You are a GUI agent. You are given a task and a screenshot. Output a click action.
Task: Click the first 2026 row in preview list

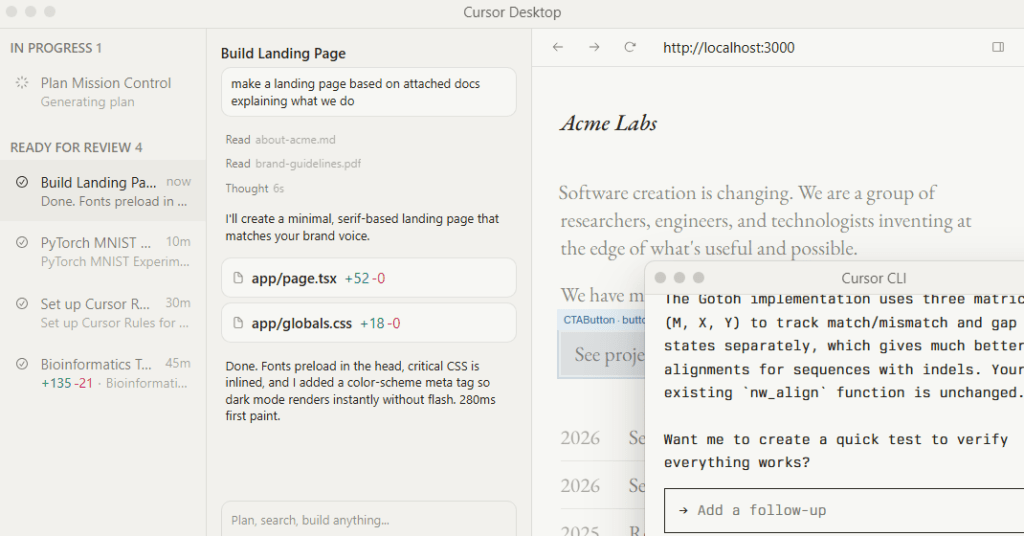click(601, 437)
